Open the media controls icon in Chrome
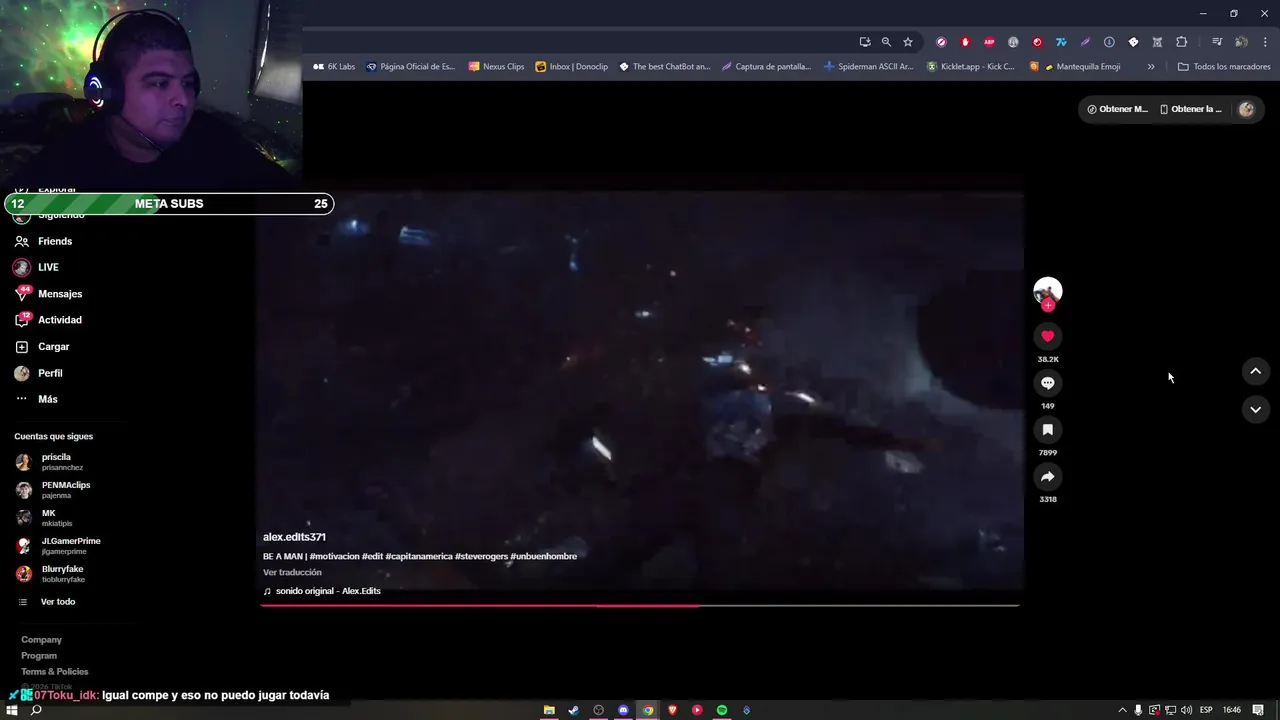Screen dimensions: 1280x720 tap(1217, 42)
